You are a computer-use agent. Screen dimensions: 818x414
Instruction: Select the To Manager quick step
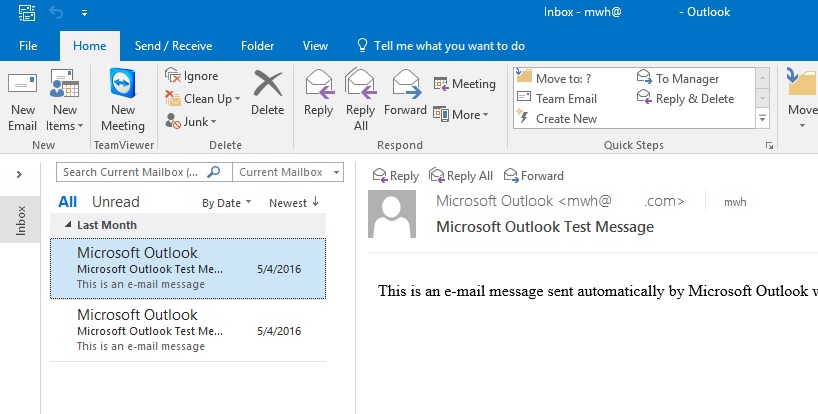click(x=678, y=78)
